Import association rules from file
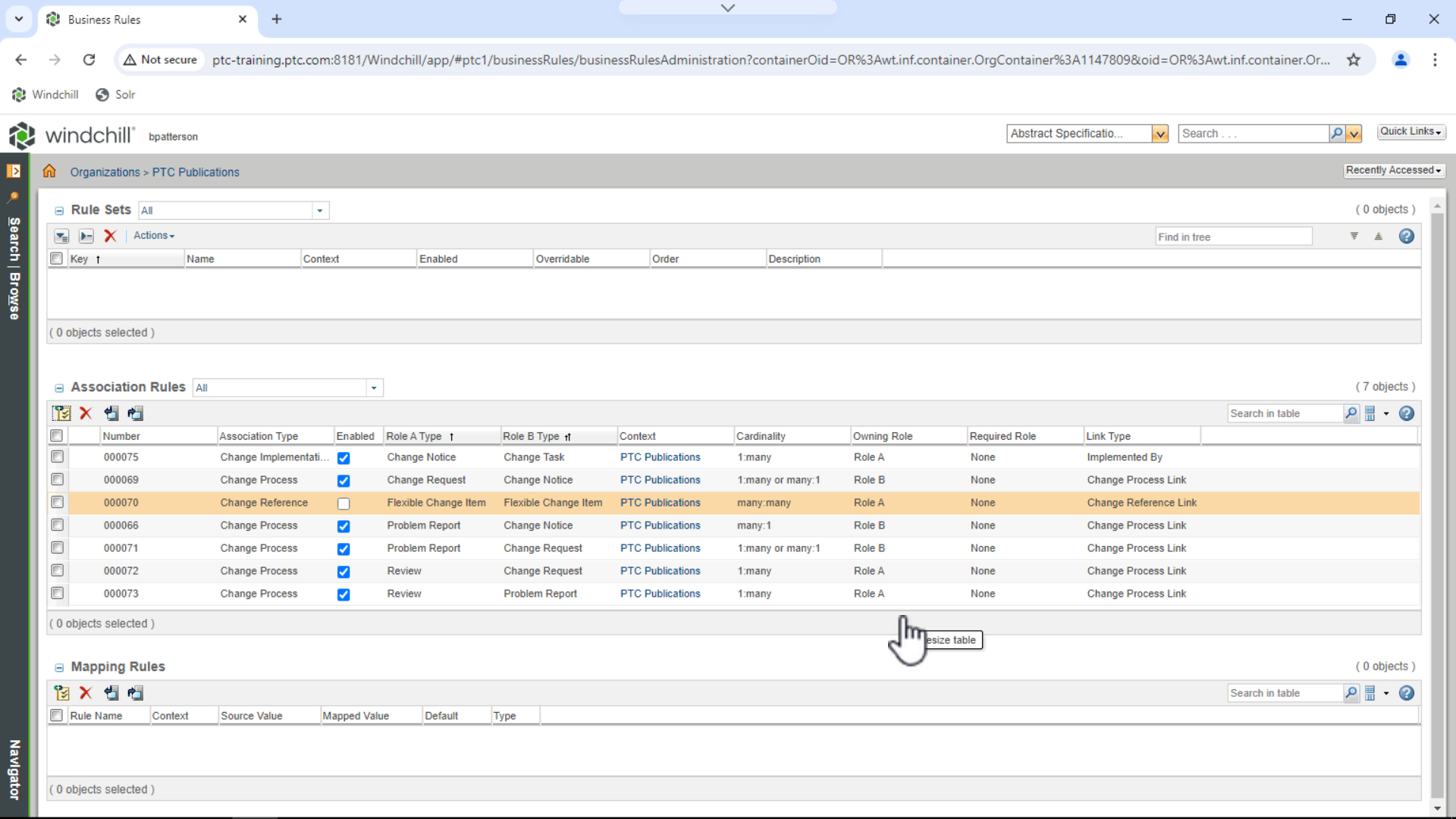Viewport: 1456px width, 819px height. [111, 413]
